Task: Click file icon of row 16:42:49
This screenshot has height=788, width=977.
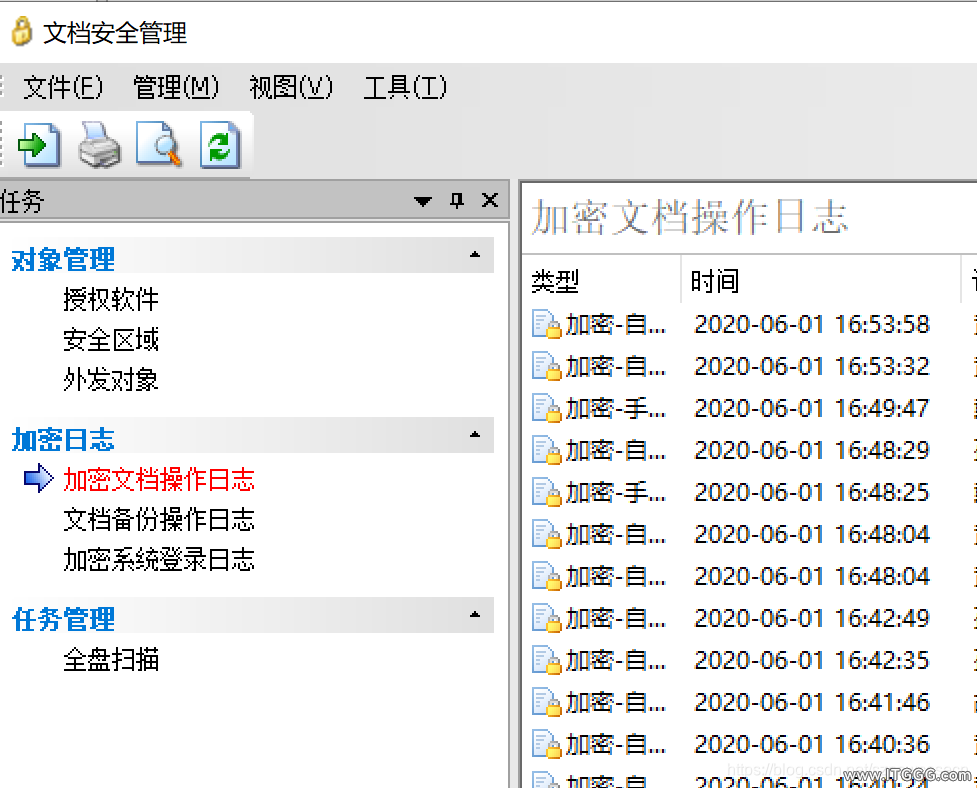Action: [x=546, y=619]
